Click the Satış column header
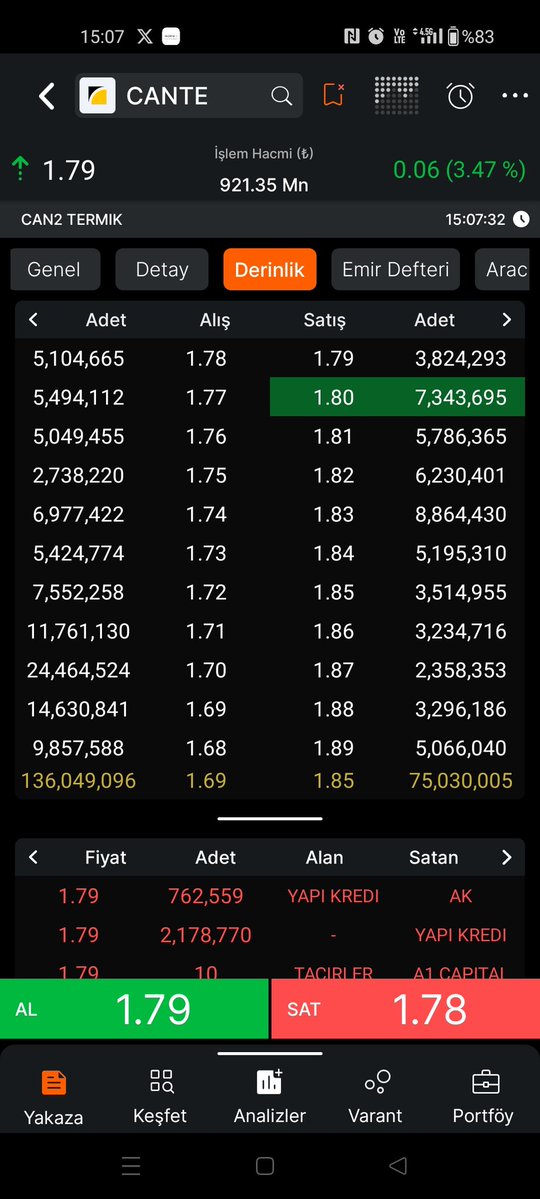 pos(324,320)
